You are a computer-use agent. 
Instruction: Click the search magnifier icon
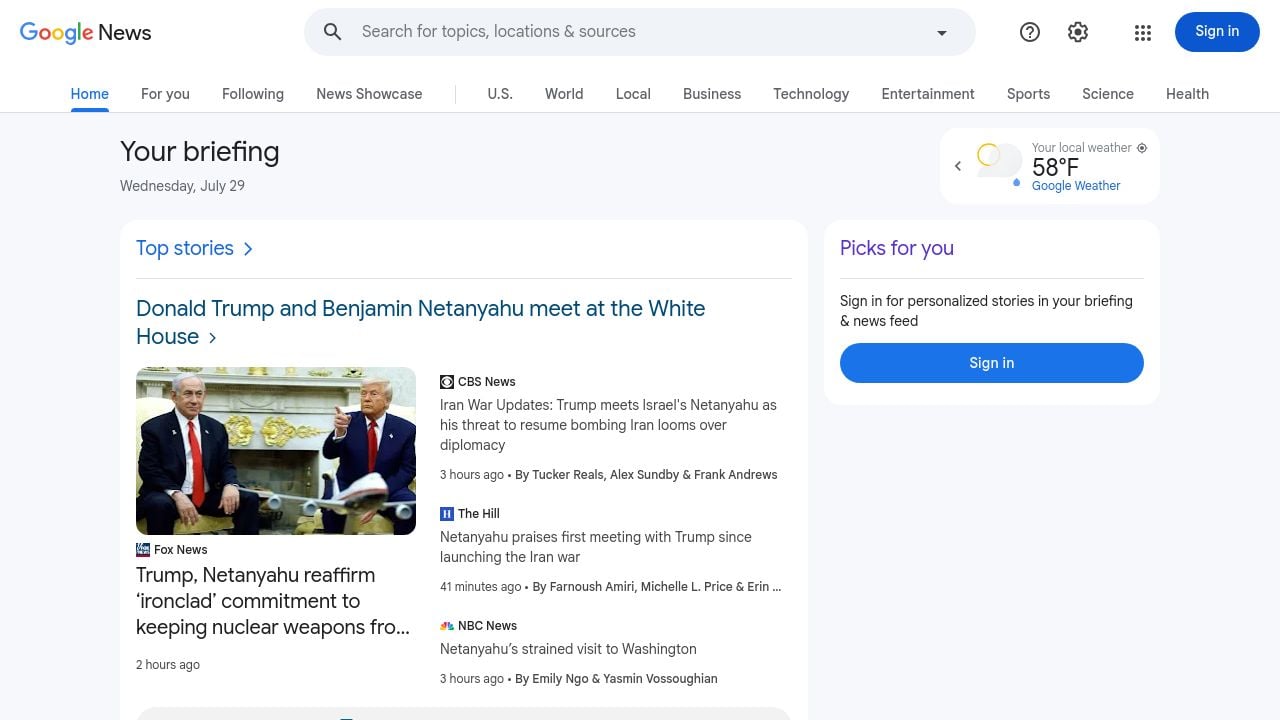click(x=333, y=32)
